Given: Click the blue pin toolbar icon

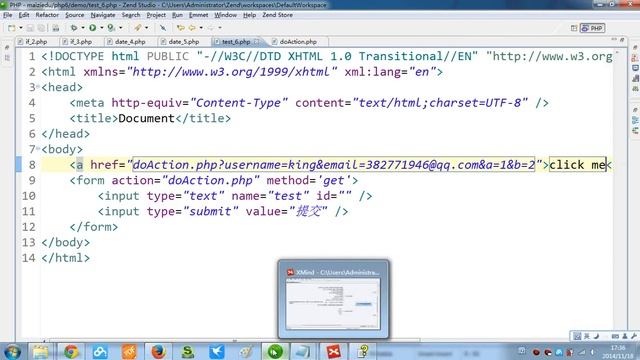Looking at the screenshot, I should 163,28.
